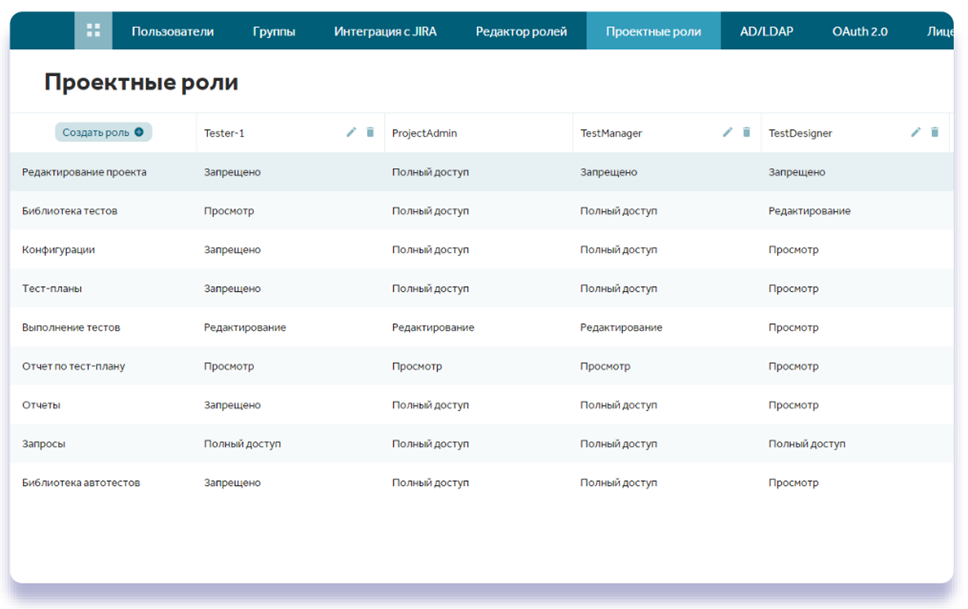Image resolution: width=968 pixels, height=609 pixels.
Task: Click the Библиотека автотестов row label
Action: (81, 482)
